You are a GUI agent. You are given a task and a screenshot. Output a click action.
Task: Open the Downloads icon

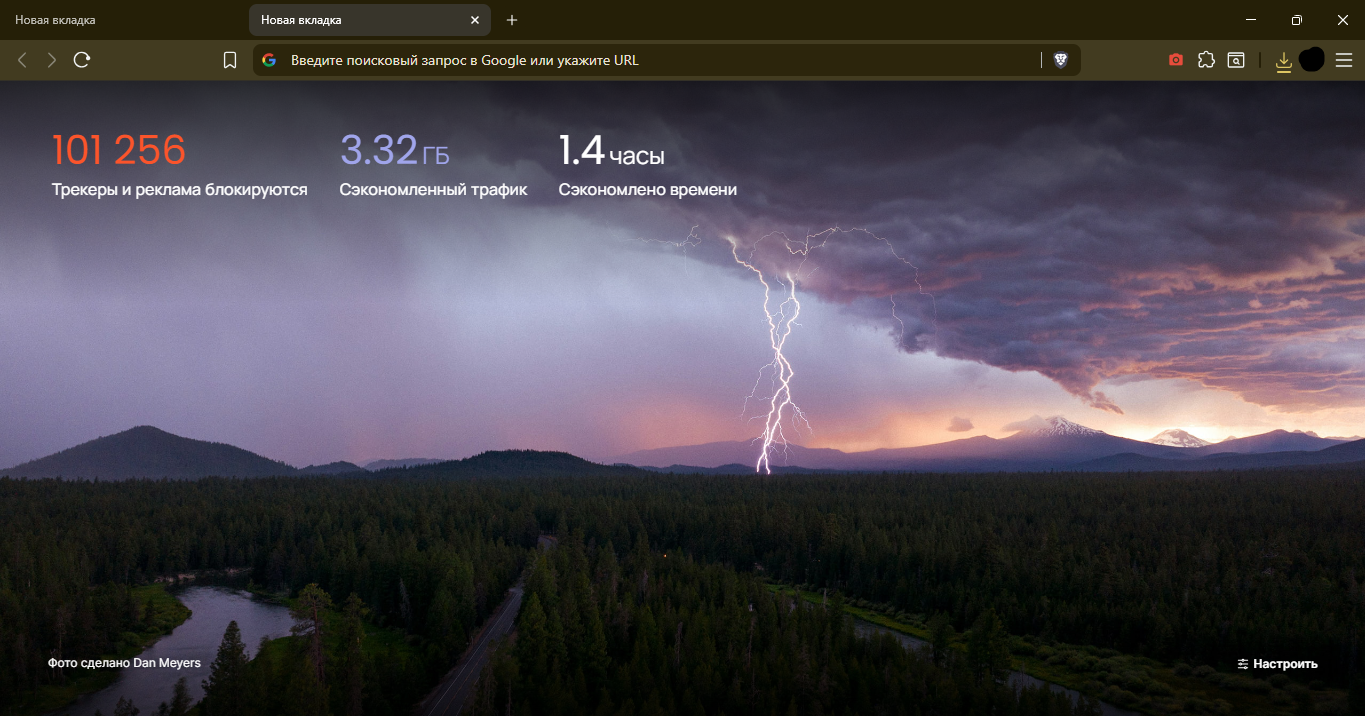coord(1283,60)
